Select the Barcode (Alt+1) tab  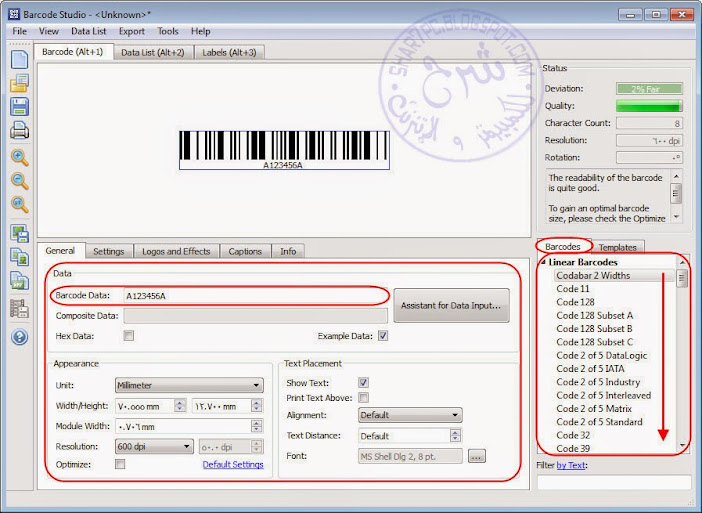(x=73, y=52)
